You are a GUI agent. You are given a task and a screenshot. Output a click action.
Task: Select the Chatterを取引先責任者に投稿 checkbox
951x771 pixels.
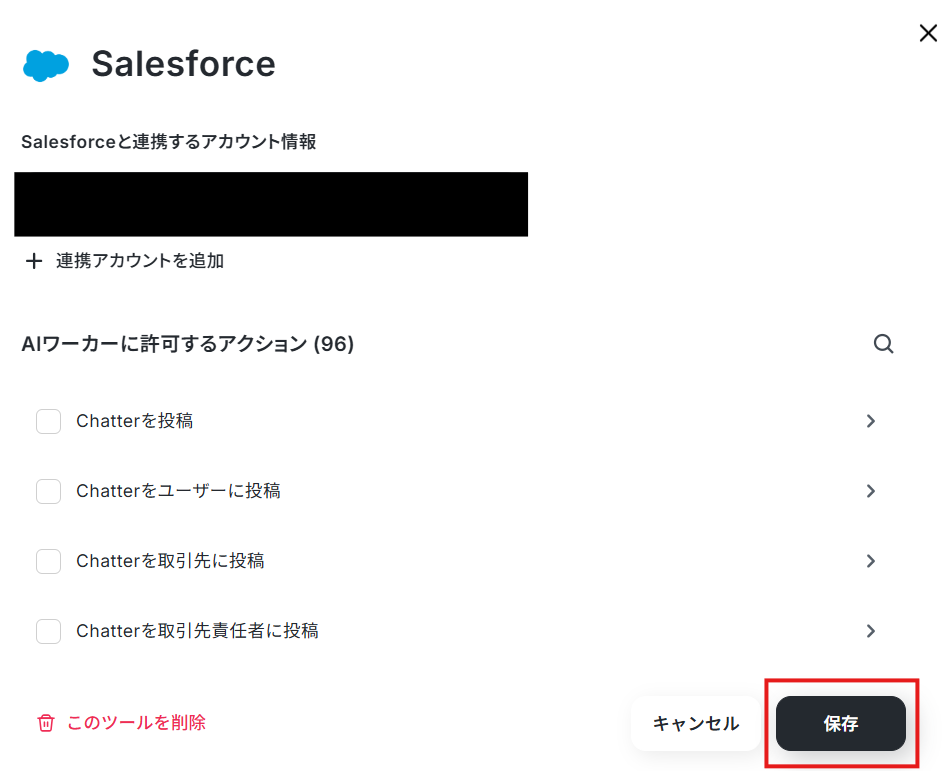click(x=49, y=631)
